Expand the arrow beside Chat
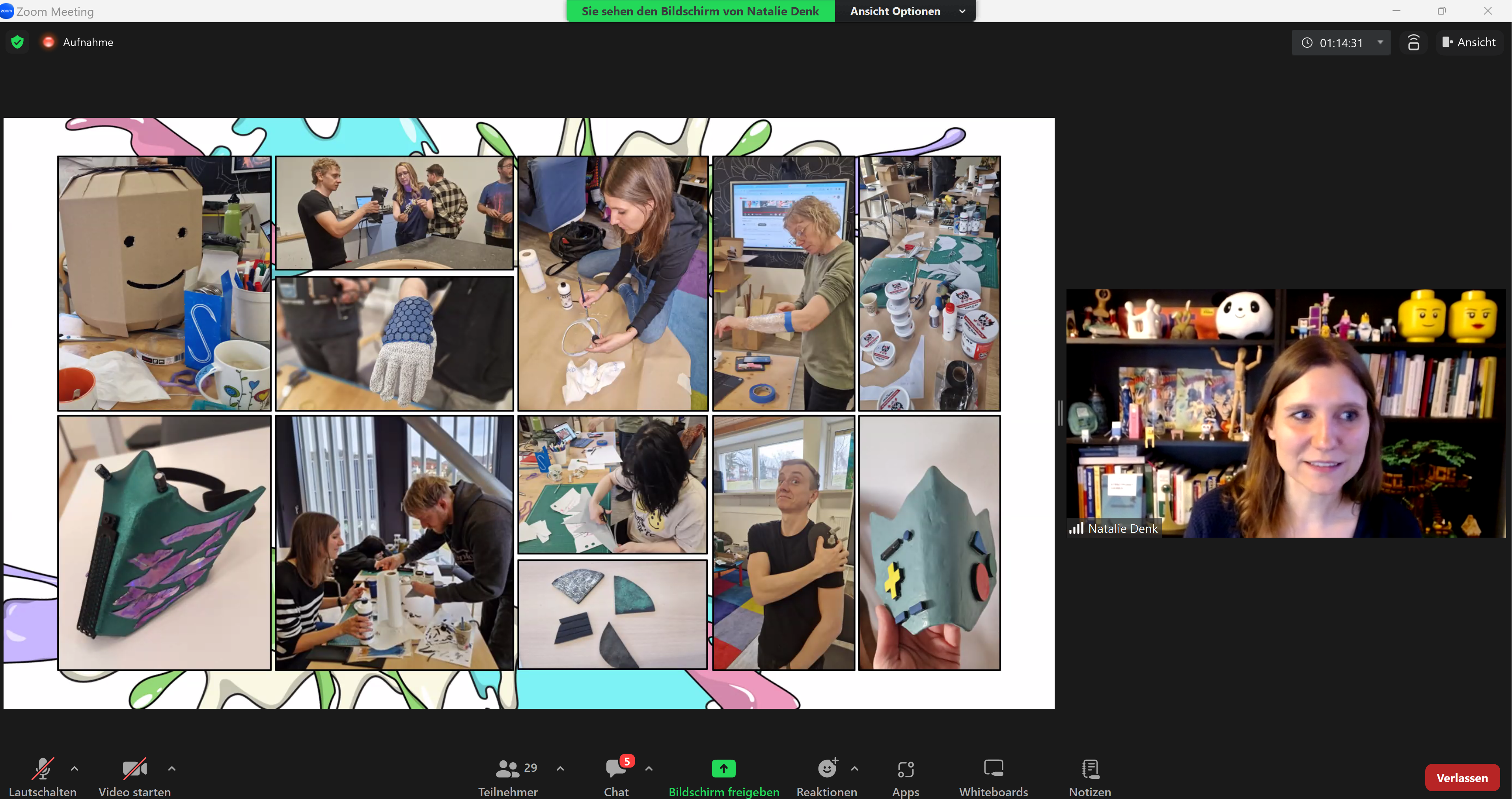The image size is (1512, 799). click(x=649, y=769)
